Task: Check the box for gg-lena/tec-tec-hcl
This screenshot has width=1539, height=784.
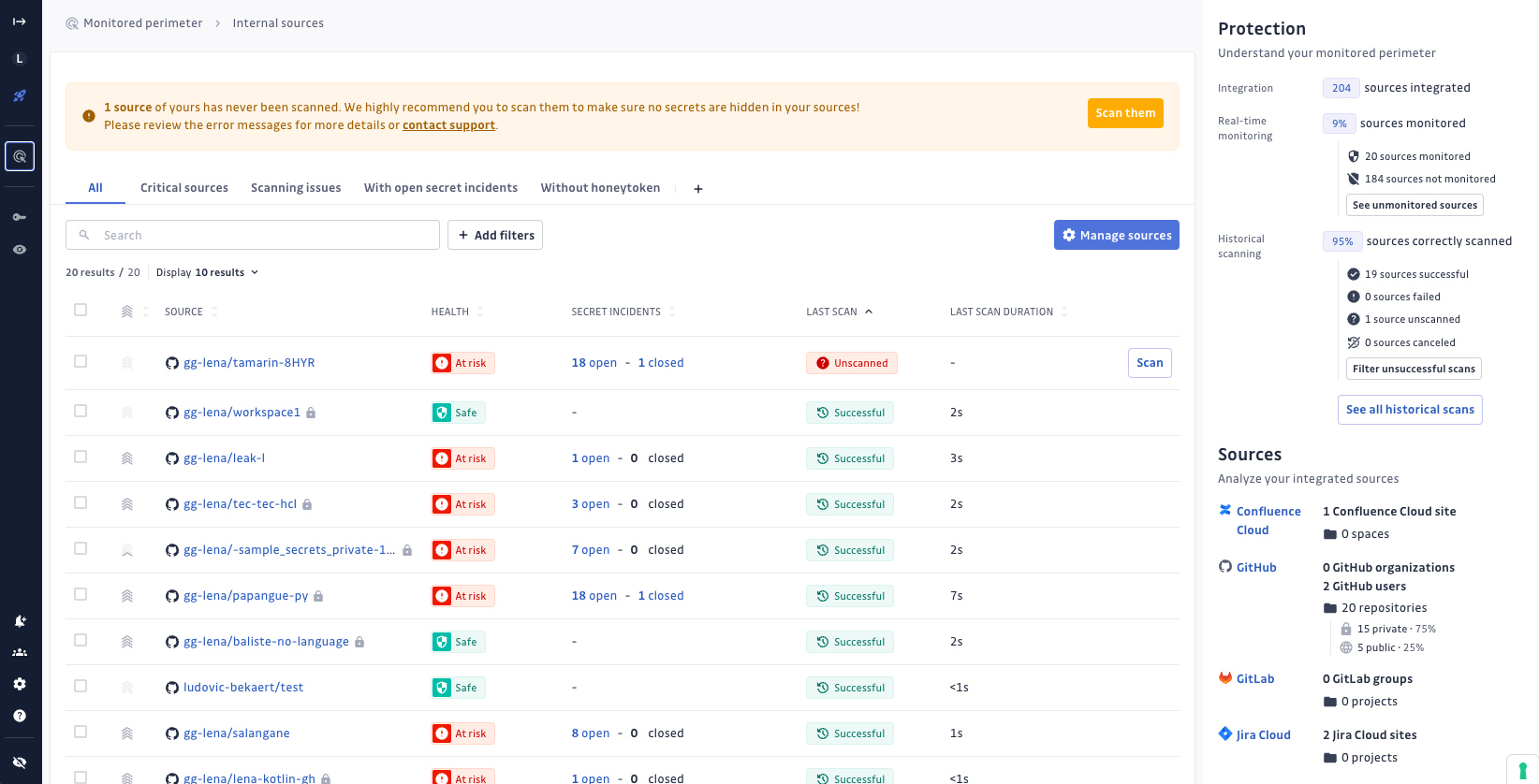Action: point(81,502)
